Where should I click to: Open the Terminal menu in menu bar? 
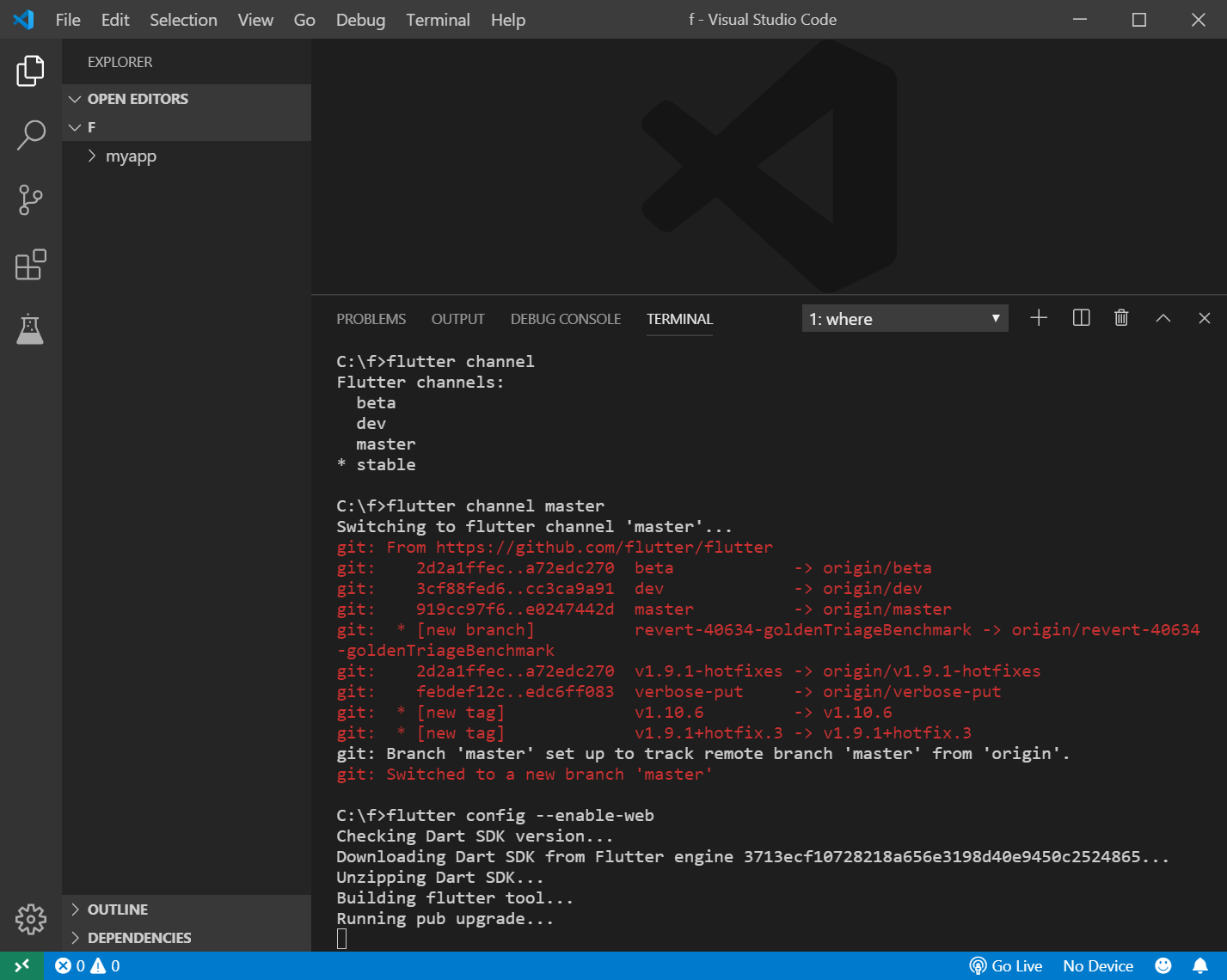(438, 20)
